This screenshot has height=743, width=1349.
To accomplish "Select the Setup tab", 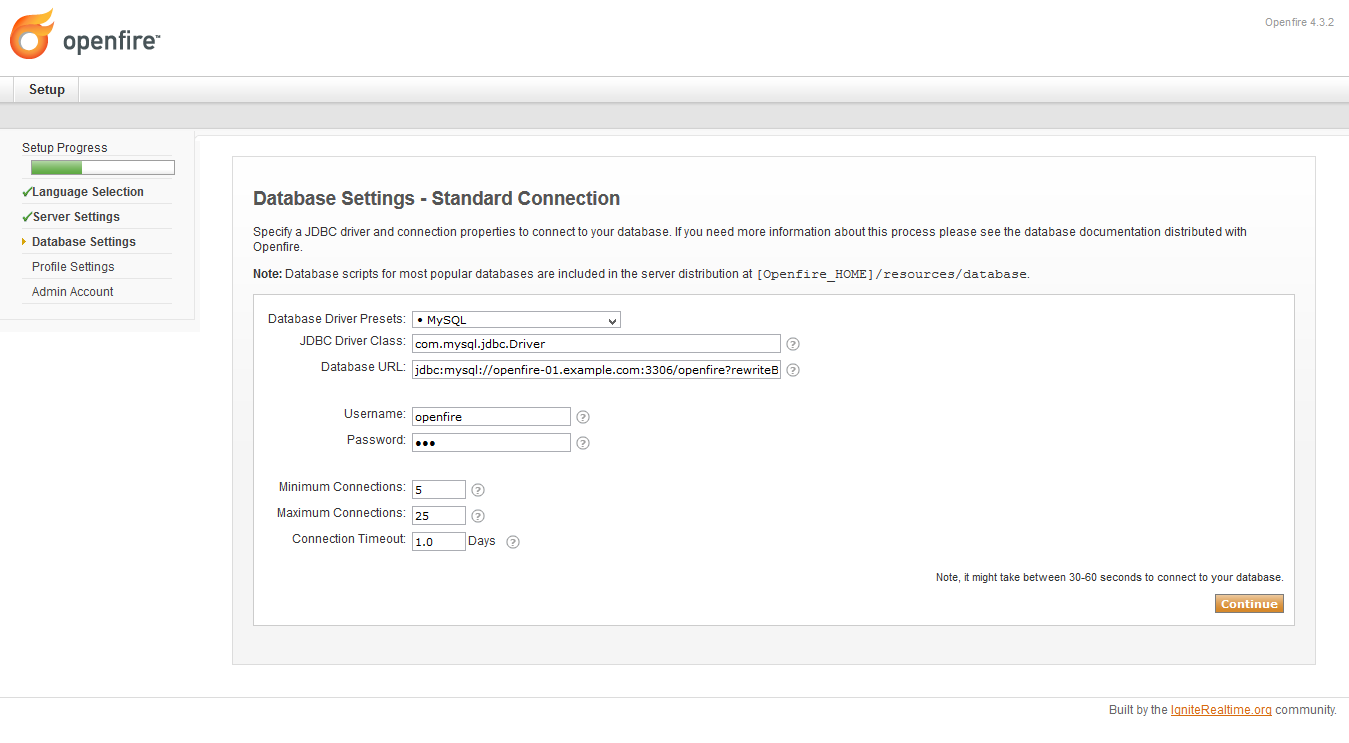I will coord(46,89).
